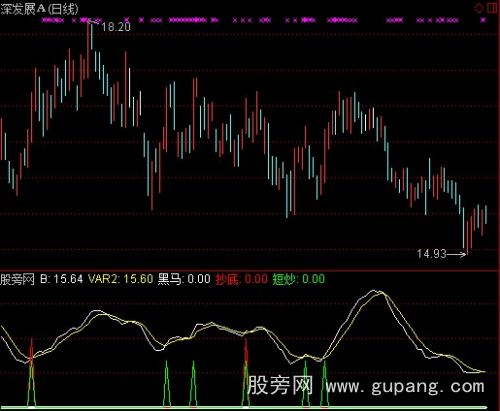500x411 pixels.
Task: Click the green 短炒: 0.00 indicator label
Action: tap(299, 279)
